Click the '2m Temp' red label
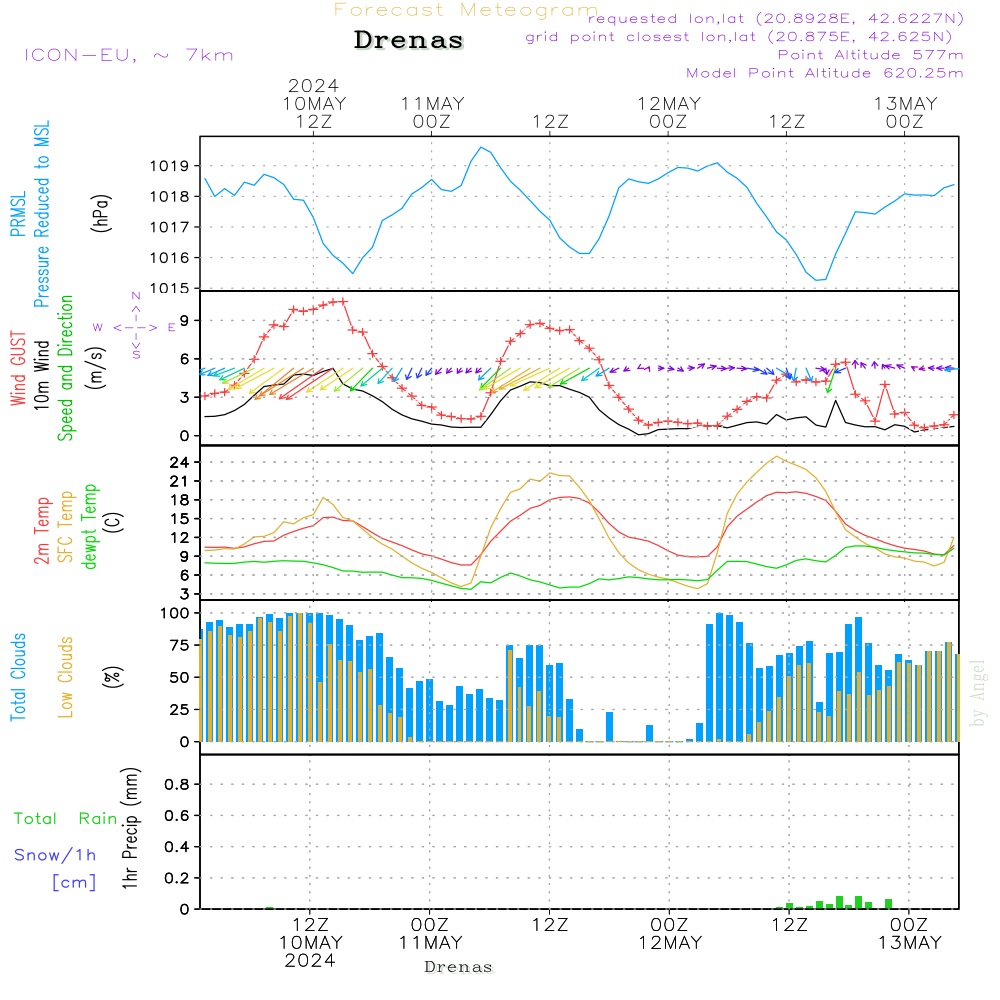 click(41, 531)
